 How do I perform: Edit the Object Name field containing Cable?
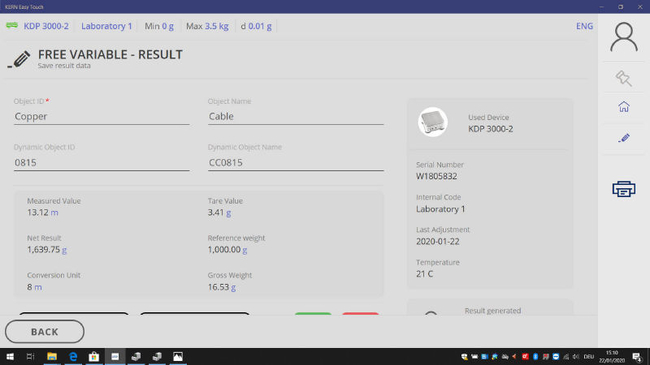click(296, 117)
